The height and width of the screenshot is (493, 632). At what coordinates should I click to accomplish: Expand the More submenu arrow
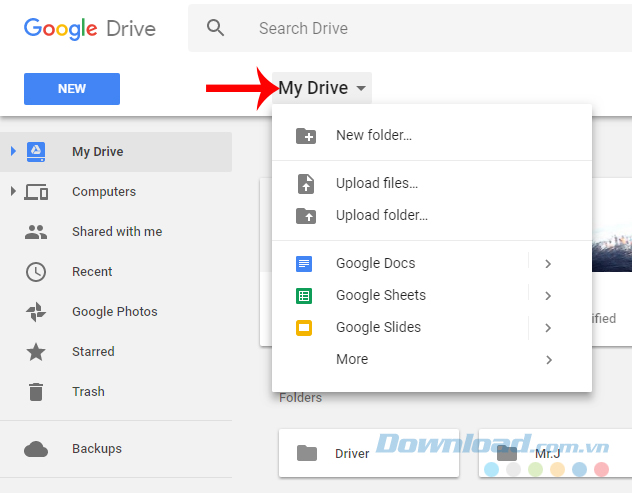549,360
